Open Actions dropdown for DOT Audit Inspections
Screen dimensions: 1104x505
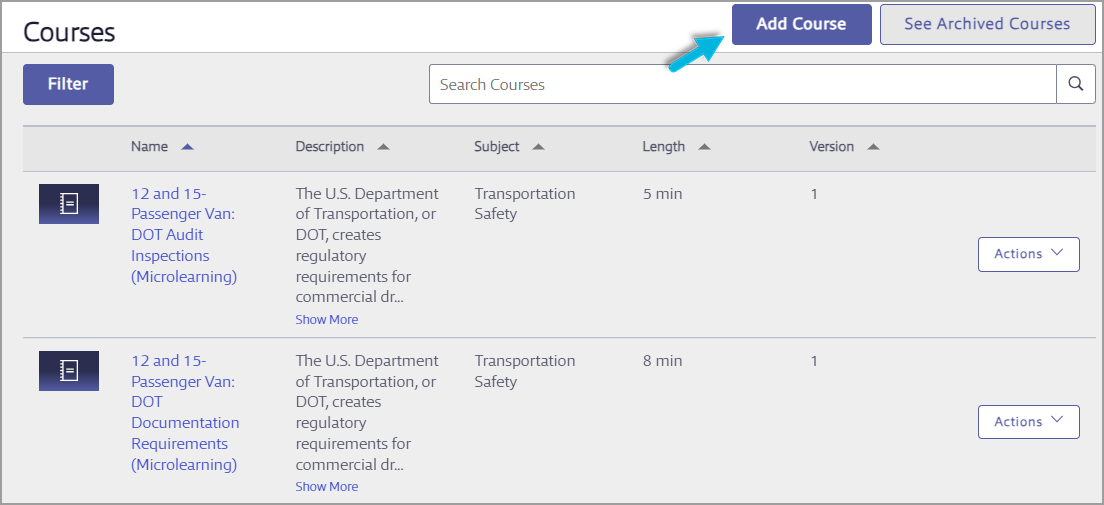click(1028, 254)
